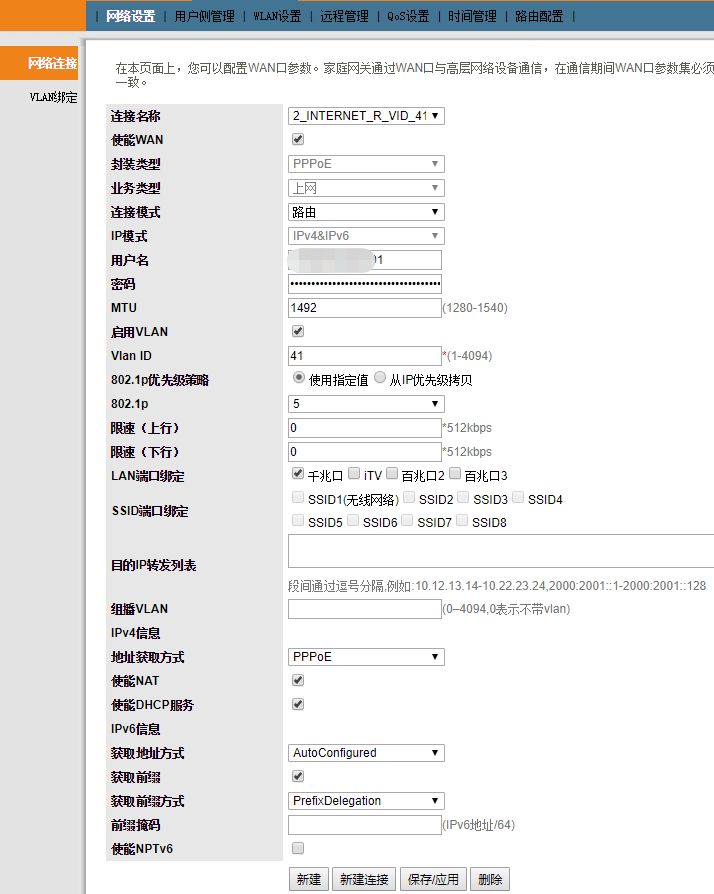Screen dimensions: 714x894
Task: Select the 从IP优先级拷贝 radio button
Action: 380,377
